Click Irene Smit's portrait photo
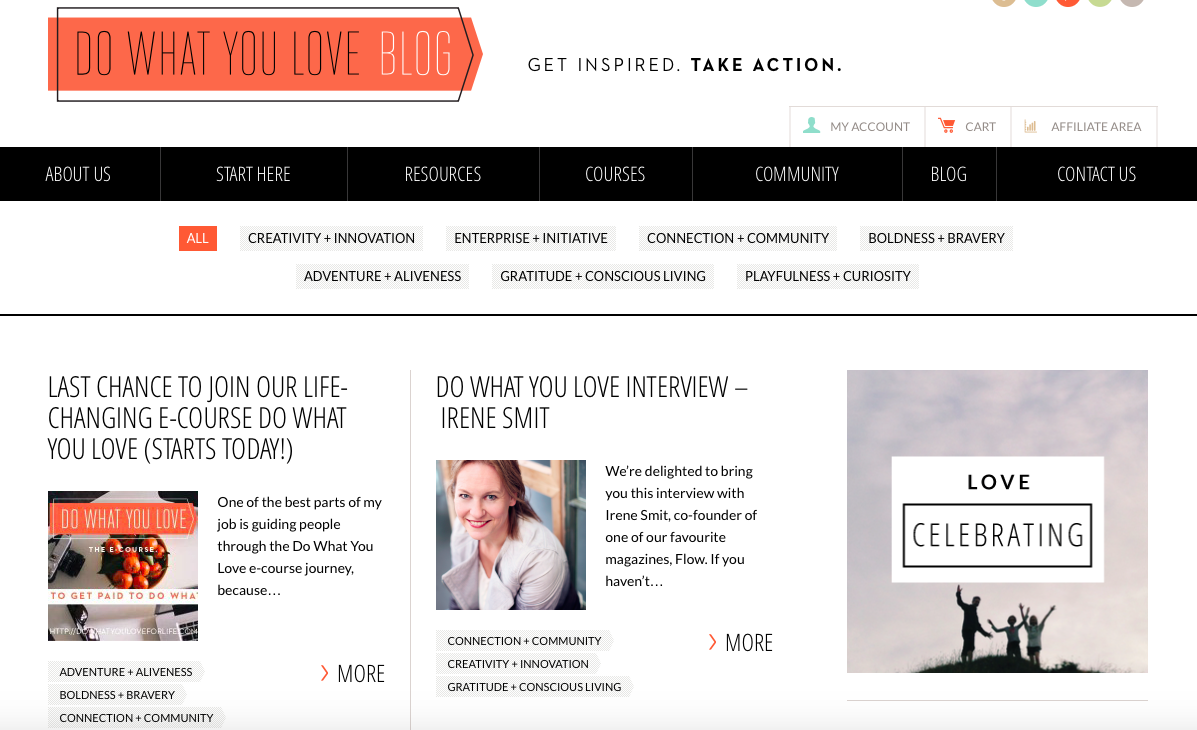Viewport: 1197px width, 730px height. pos(511,535)
